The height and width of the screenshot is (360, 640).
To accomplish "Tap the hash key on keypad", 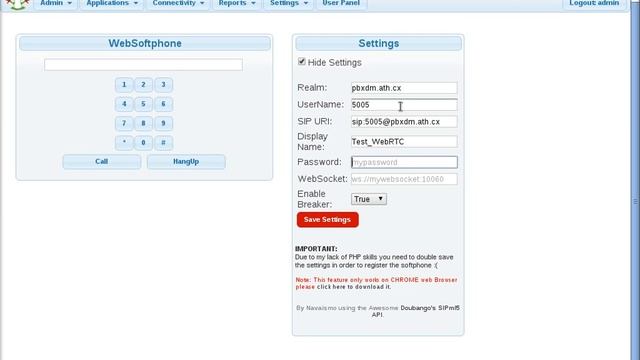I will 163,143.
